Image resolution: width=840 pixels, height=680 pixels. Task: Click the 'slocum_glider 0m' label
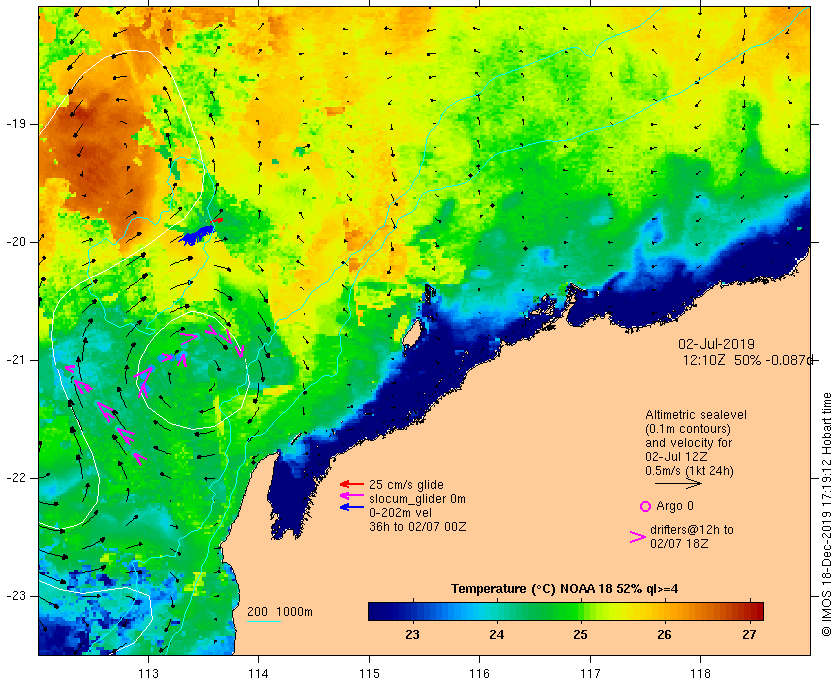(x=417, y=499)
